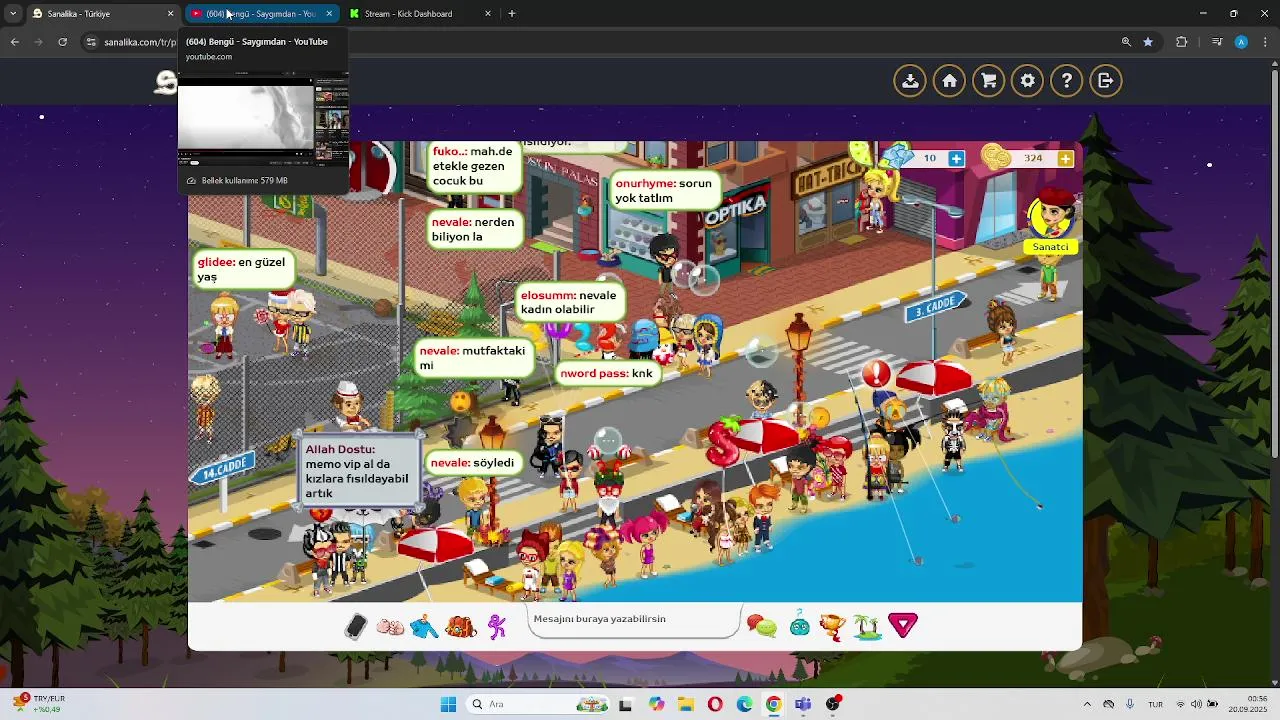The height and width of the screenshot is (720, 1280).
Task: Click onurhyme 'sorun yok tatlım' bubble
Action: point(664,191)
